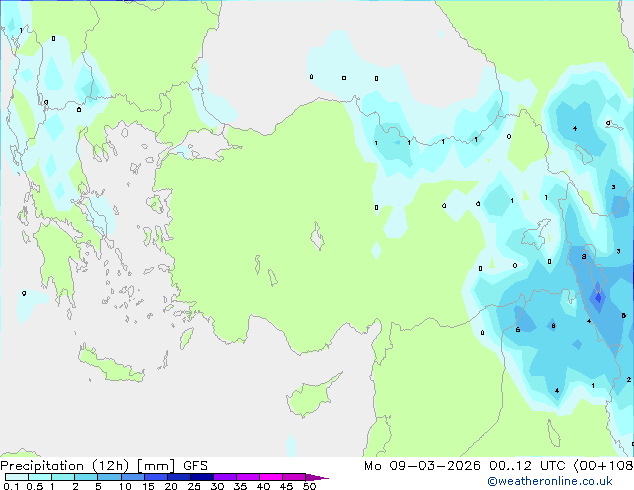The width and height of the screenshot is (634, 490).
Task: Click the legend arrow tip above 50 mm
Action: (317, 477)
